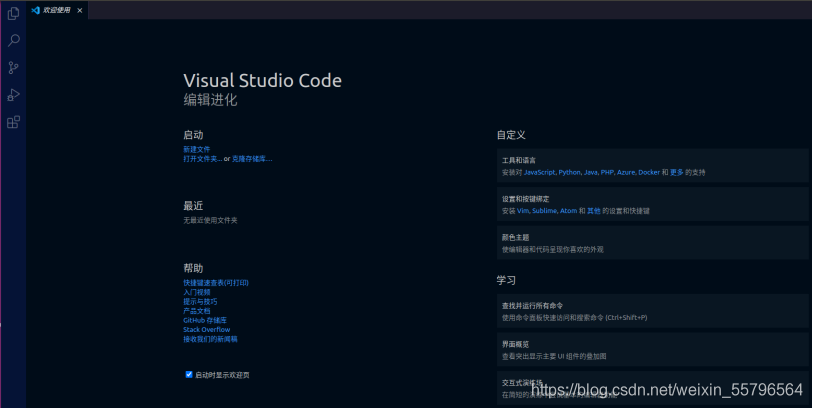Install Sublime keybindings link
Viewport: 813px width, 409px height.
point(544,211)
